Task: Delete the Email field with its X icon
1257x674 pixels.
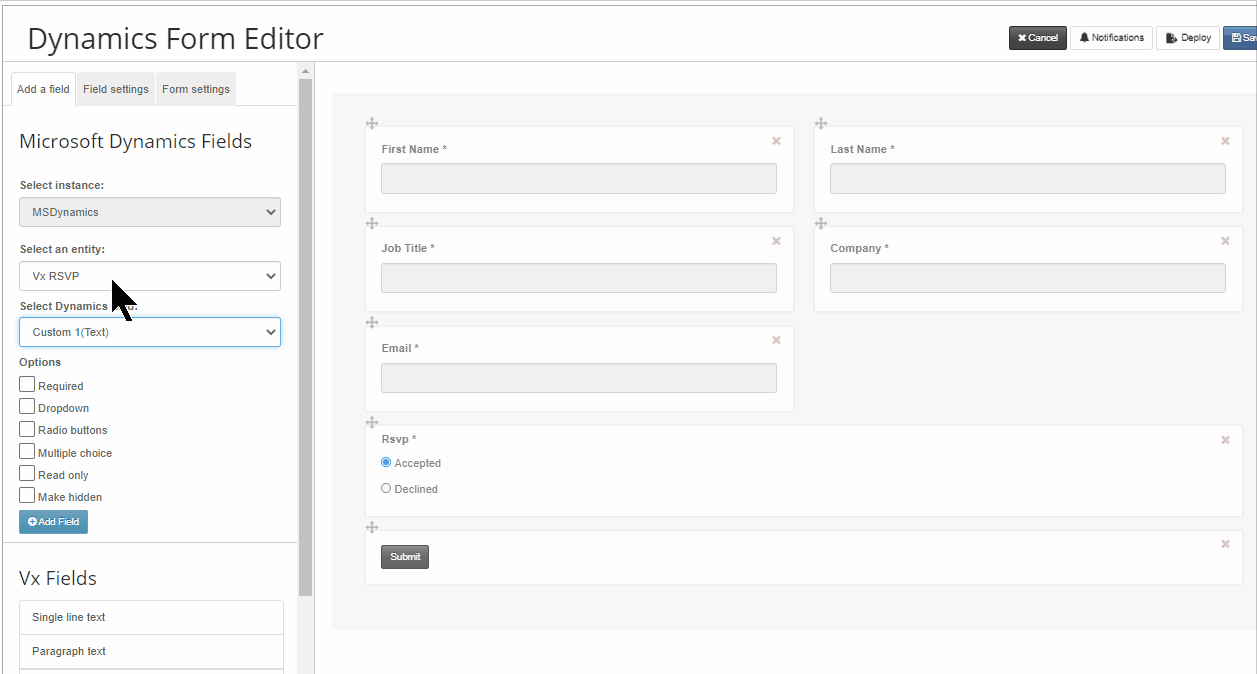Action: (776, 340)
